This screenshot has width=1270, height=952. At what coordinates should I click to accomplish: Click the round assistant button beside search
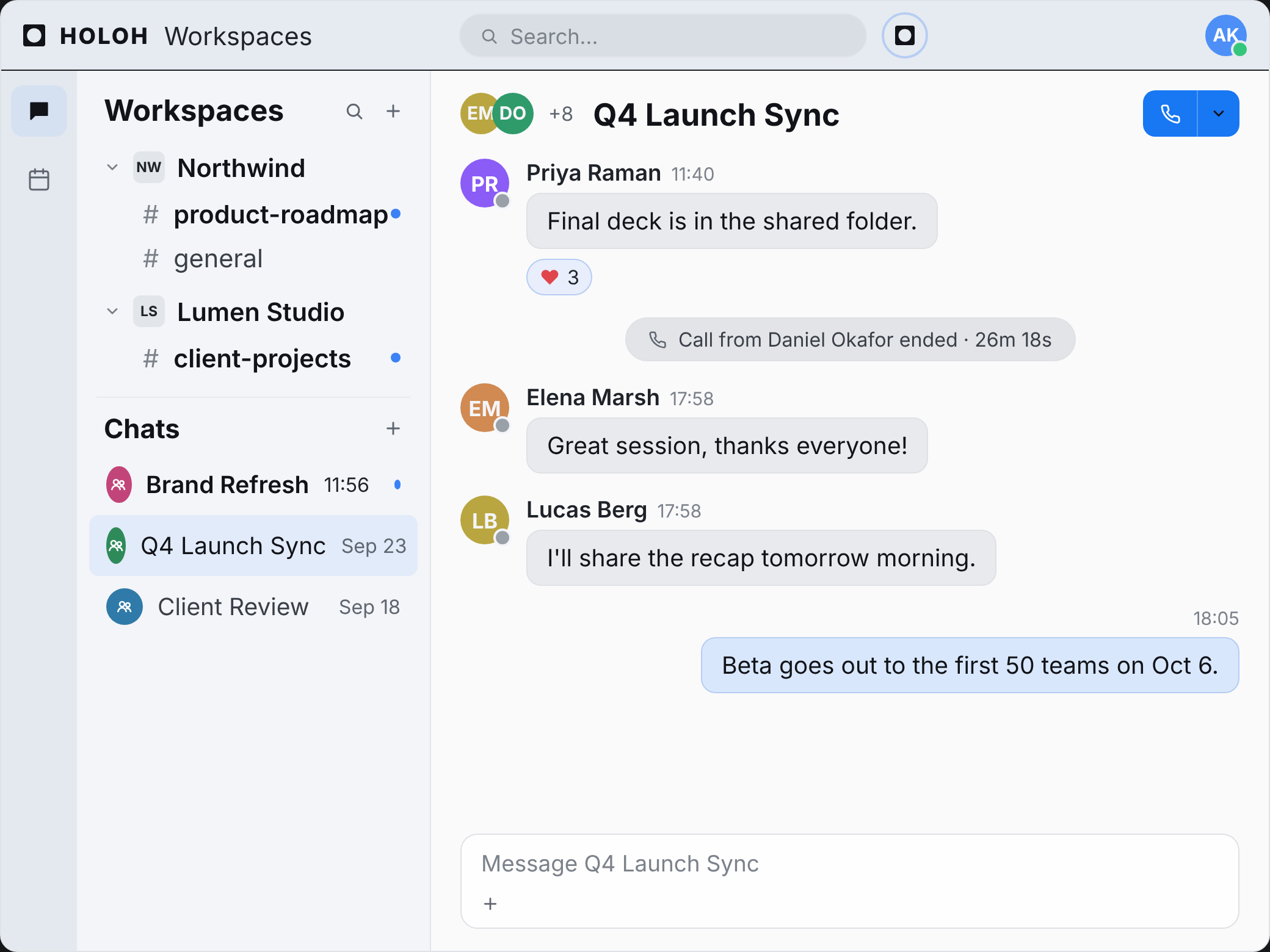click(904, 35)
